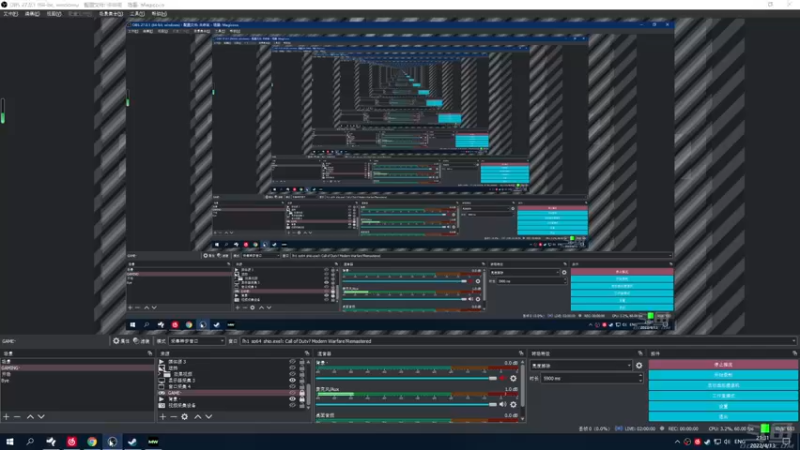Select the GAMING scene
The height and width of the screenshot is (450, 800).
pyautogui.click(x=77, y=368)
